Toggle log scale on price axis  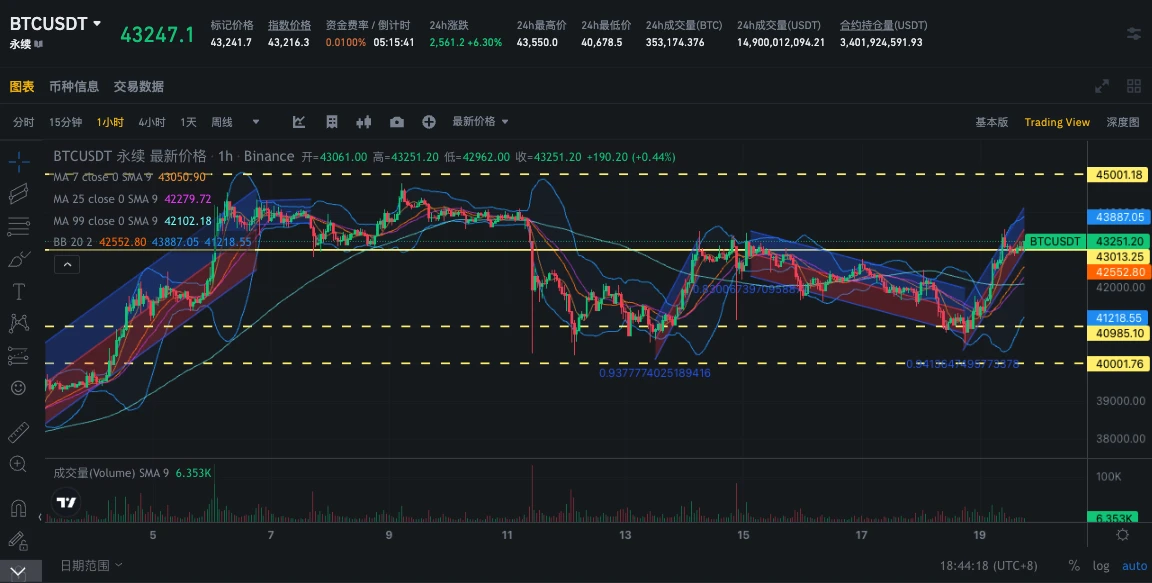click(1101, 565)
